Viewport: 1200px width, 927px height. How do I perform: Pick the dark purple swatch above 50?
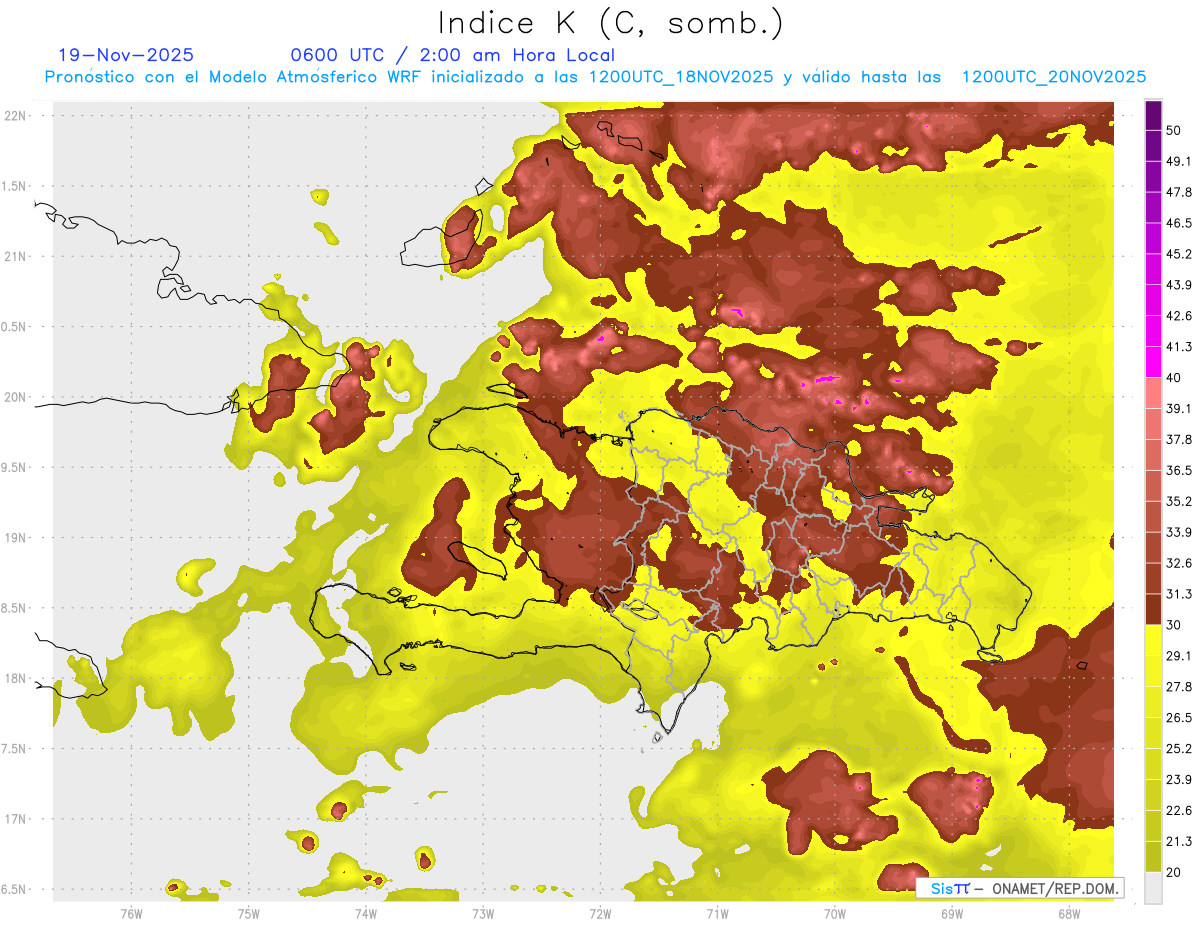pos(1153,116)
